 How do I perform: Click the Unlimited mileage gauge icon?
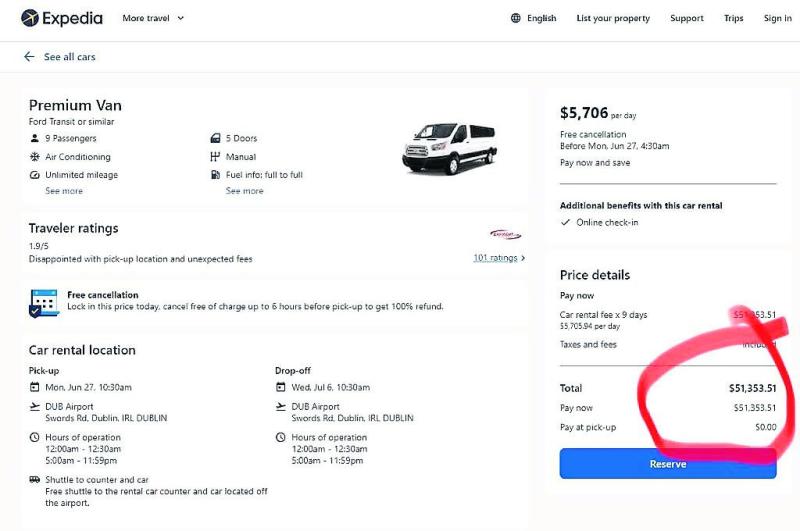35,175
